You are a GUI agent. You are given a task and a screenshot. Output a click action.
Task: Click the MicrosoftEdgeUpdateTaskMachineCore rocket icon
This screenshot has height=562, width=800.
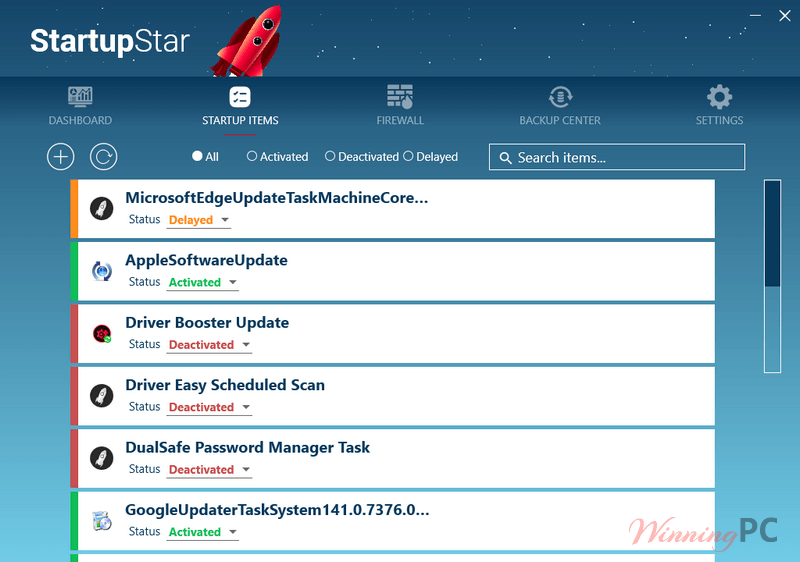tap(102, 209)
